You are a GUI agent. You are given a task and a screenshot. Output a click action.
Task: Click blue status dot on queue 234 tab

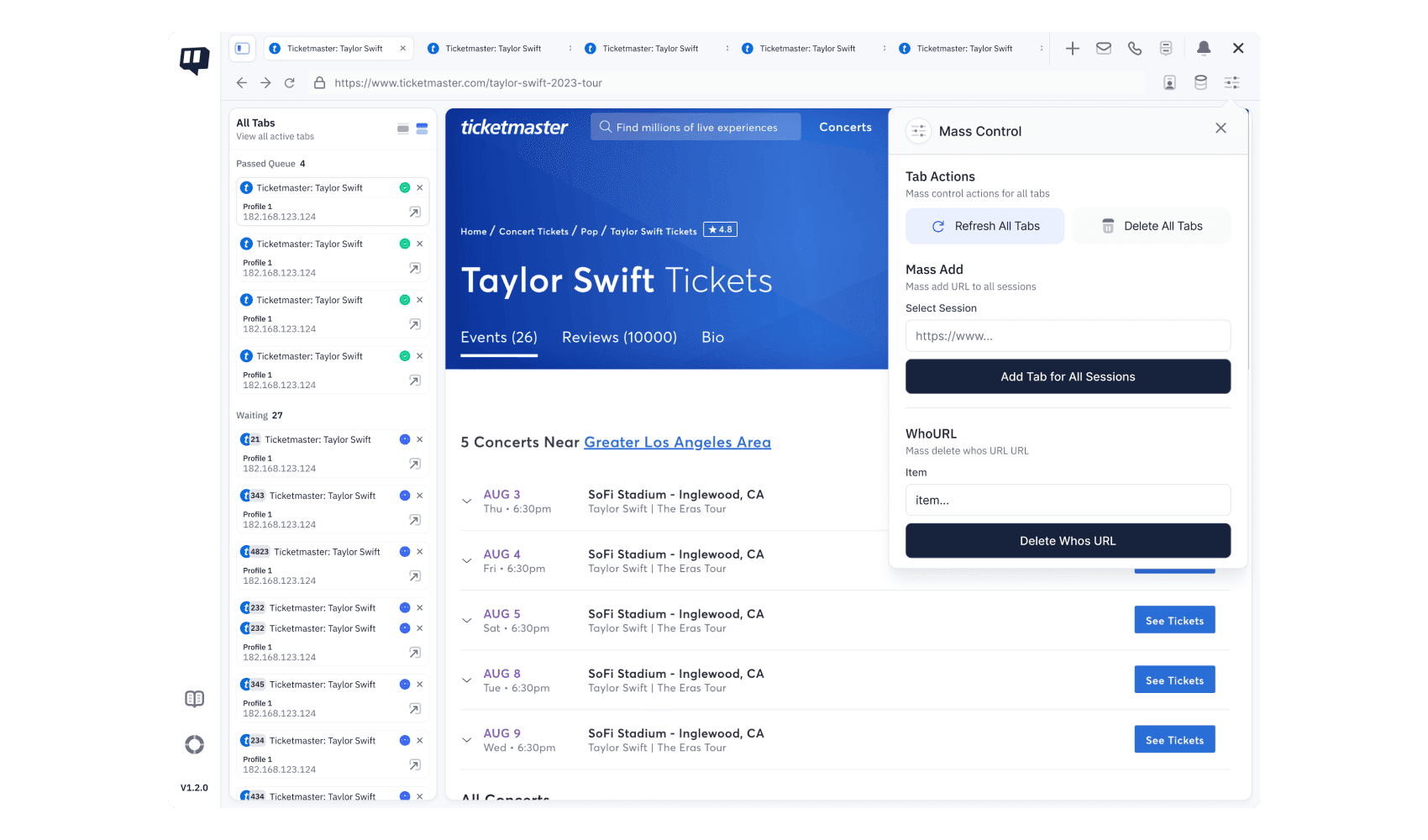(405, 741)
